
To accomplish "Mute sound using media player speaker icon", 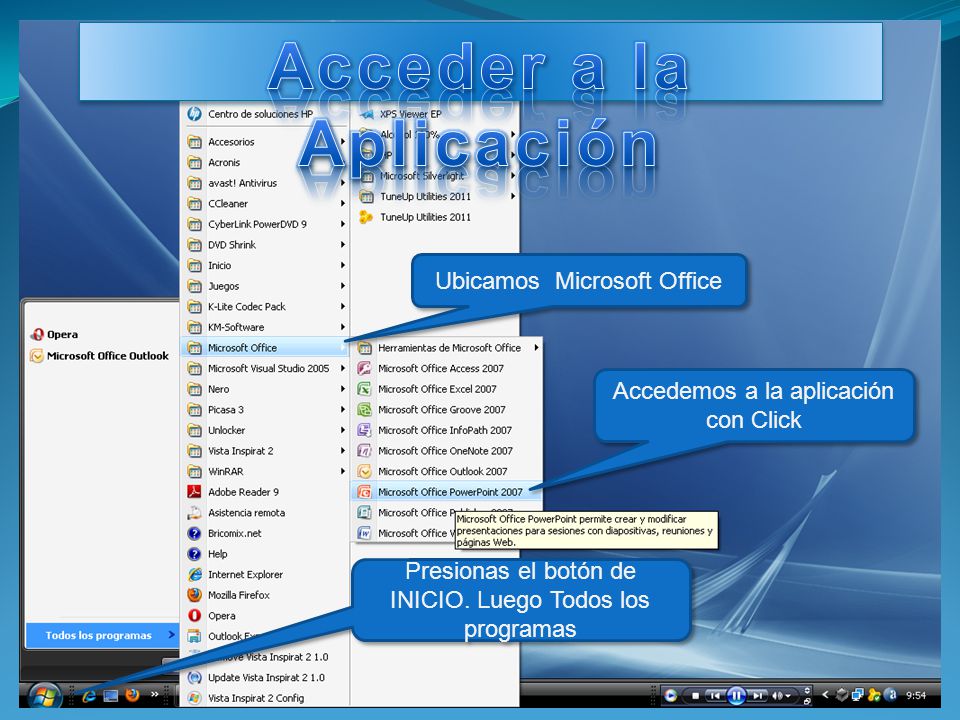I will 778,696.
